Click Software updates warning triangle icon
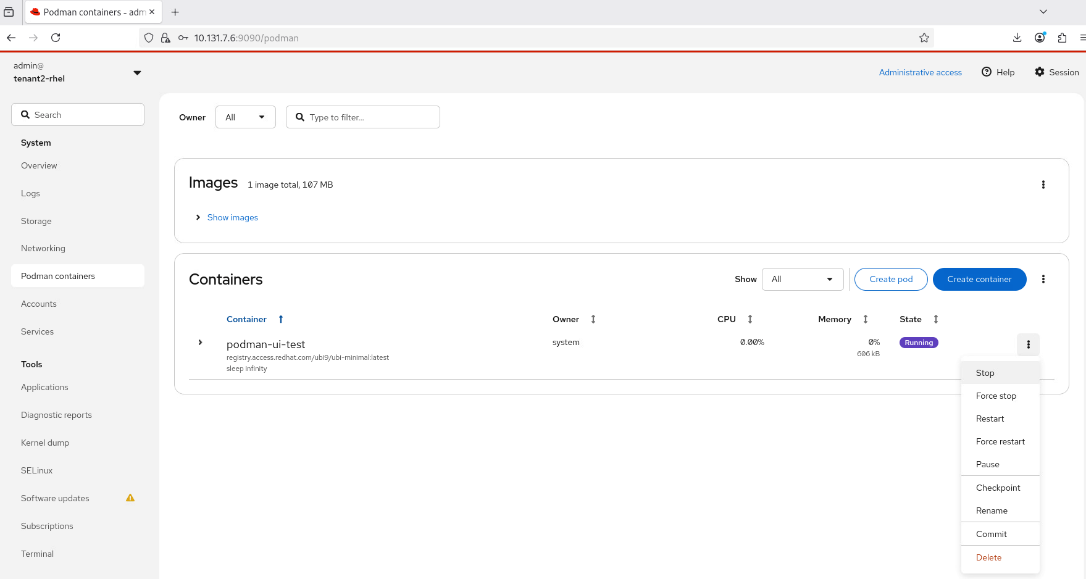The image size is (1086, 579). 130,498
